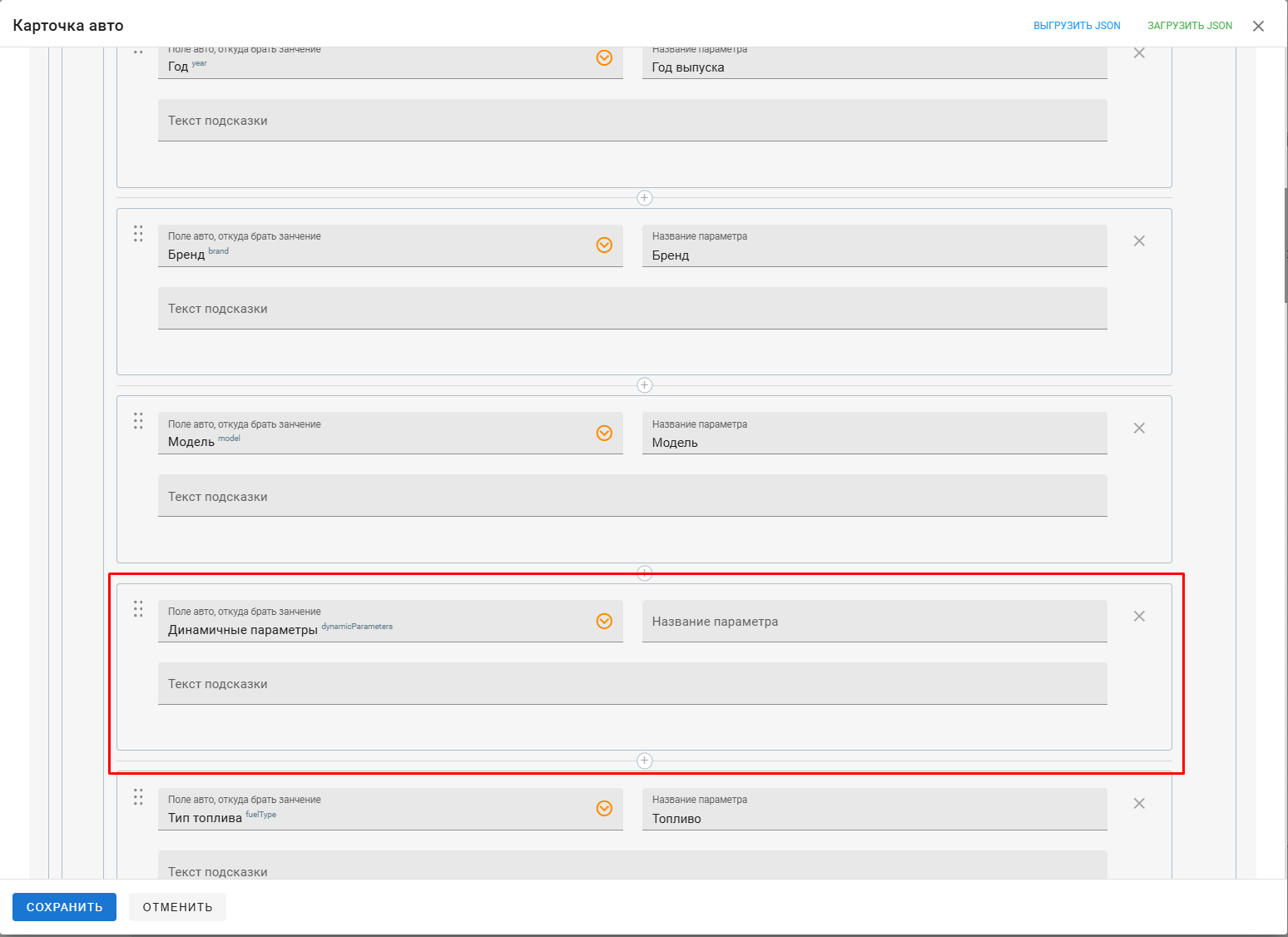
Task: Remove the Тип топлива row
Action: [1139, 804]
